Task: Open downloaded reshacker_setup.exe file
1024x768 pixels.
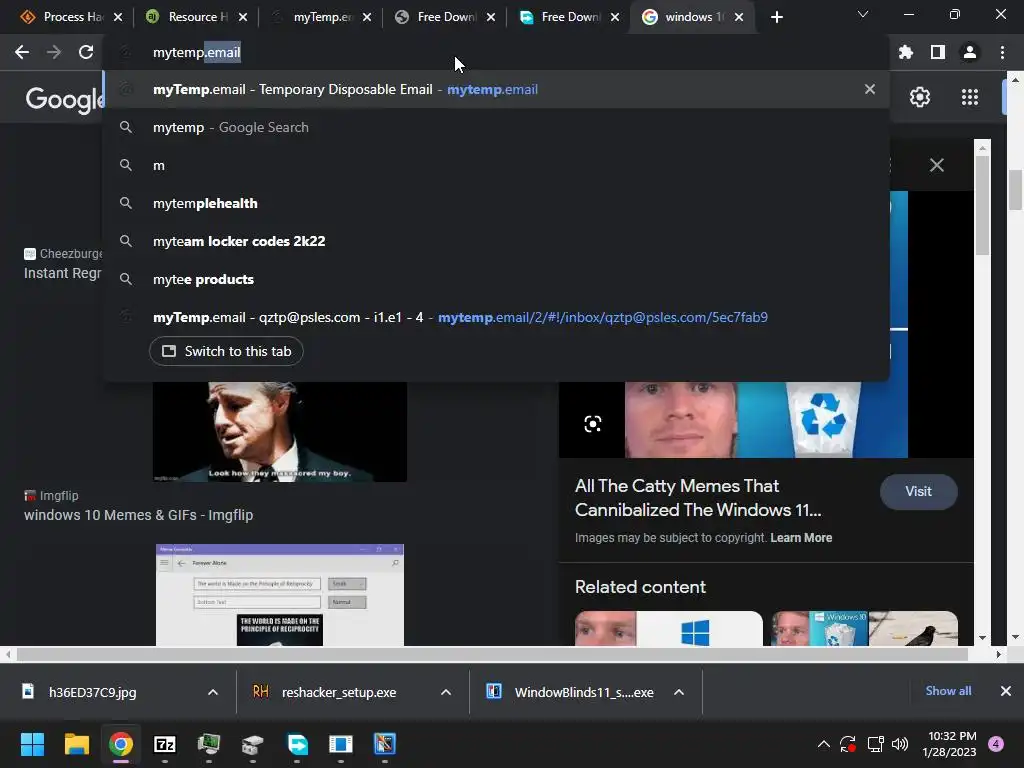Action: (339, 692)
